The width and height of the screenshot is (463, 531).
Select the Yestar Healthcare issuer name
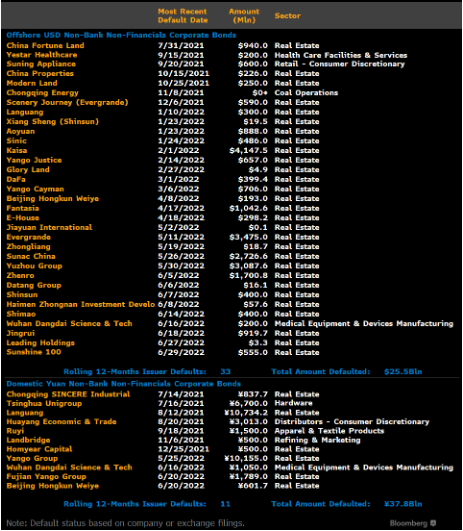click(x=42, y=55)
